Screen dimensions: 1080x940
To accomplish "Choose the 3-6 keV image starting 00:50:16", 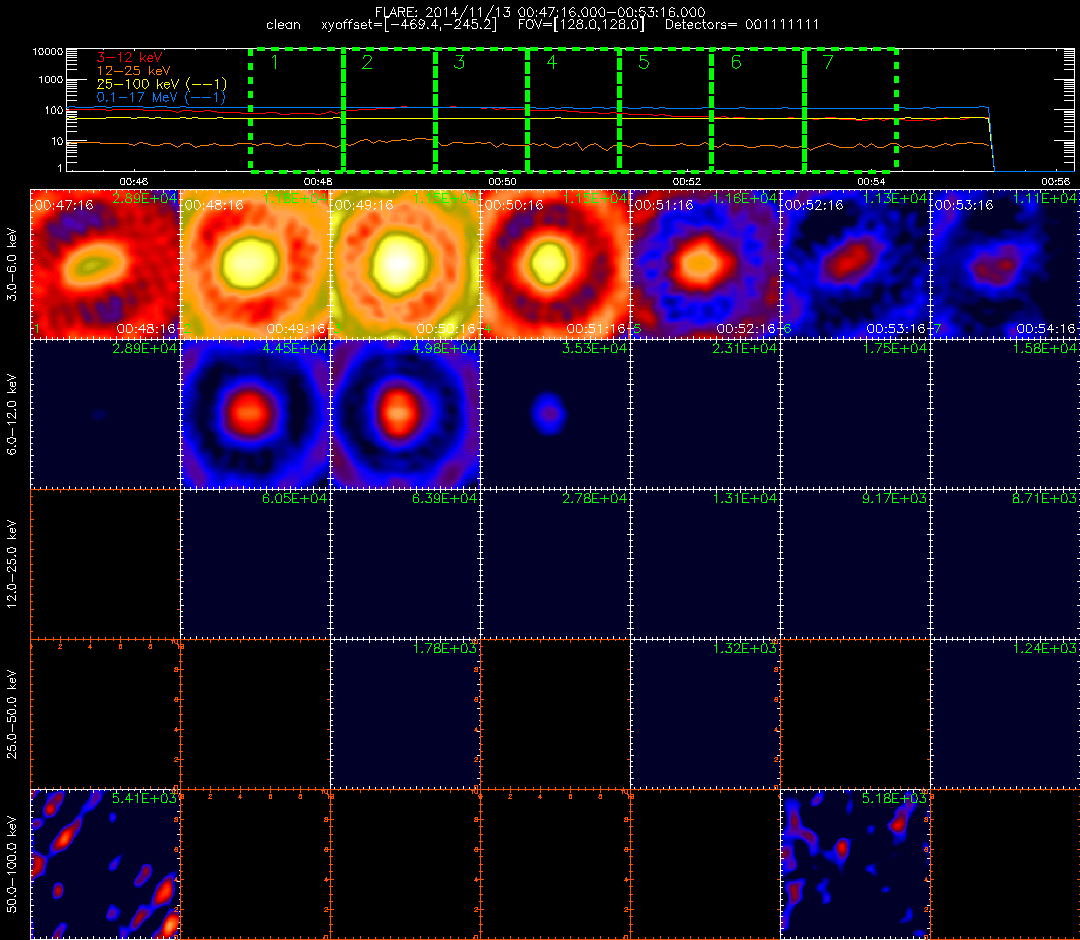I will [x=555, y=264].
